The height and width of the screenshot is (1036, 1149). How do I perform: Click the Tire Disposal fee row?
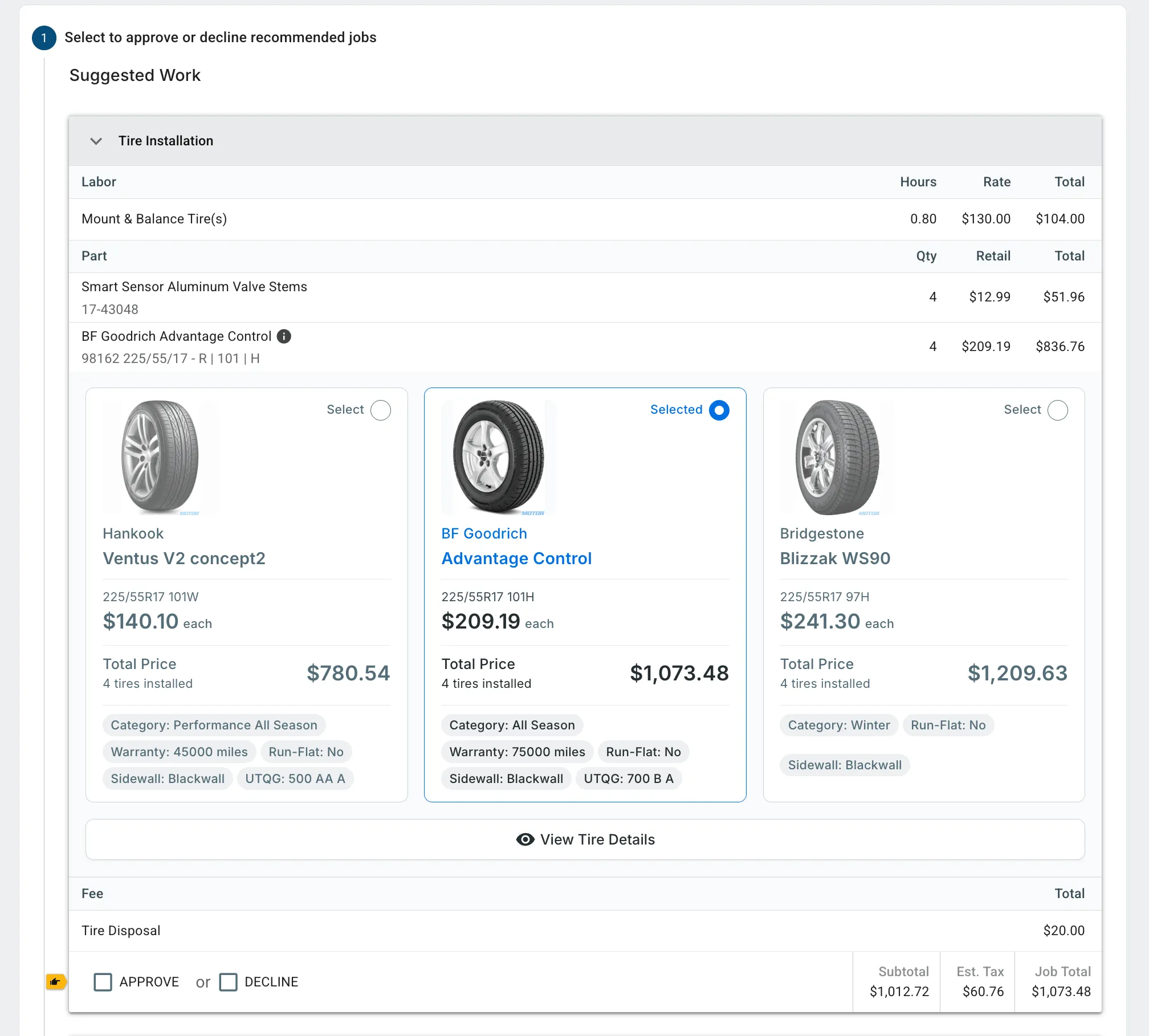tap(585, 931)
